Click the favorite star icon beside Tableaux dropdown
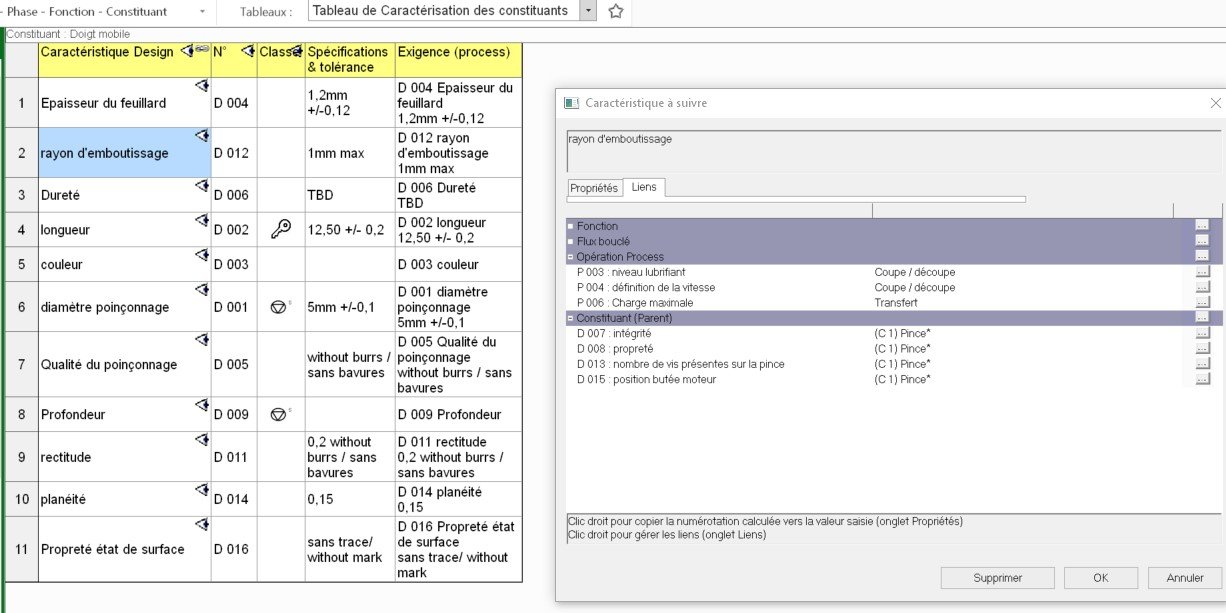Screen dimensions: 1226x613 [616, 11]
